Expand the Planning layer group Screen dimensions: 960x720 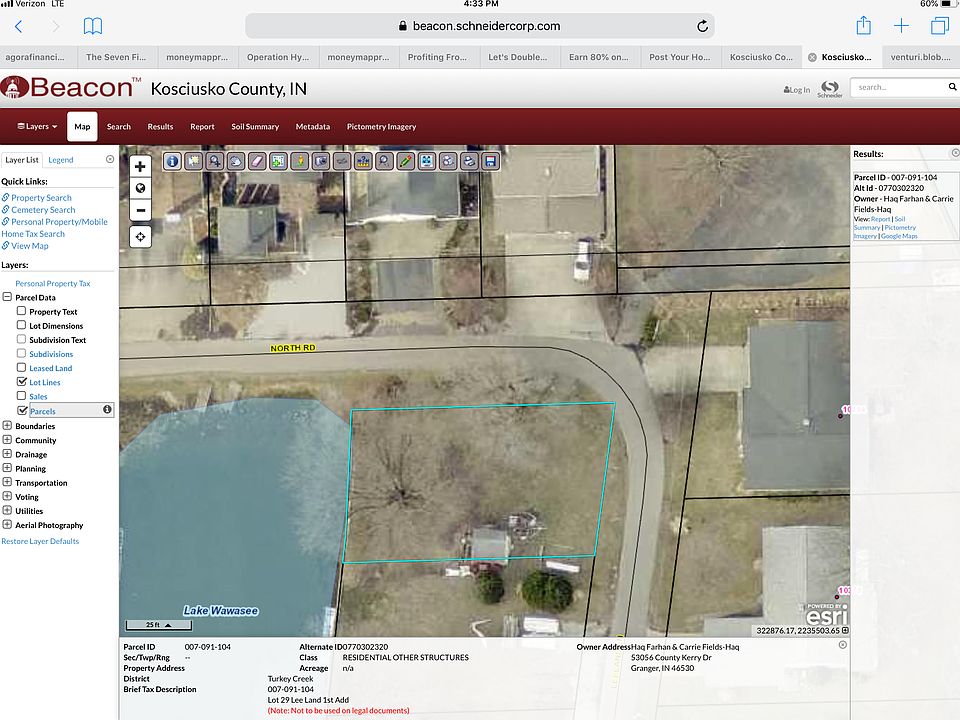[x=7, y=467]
